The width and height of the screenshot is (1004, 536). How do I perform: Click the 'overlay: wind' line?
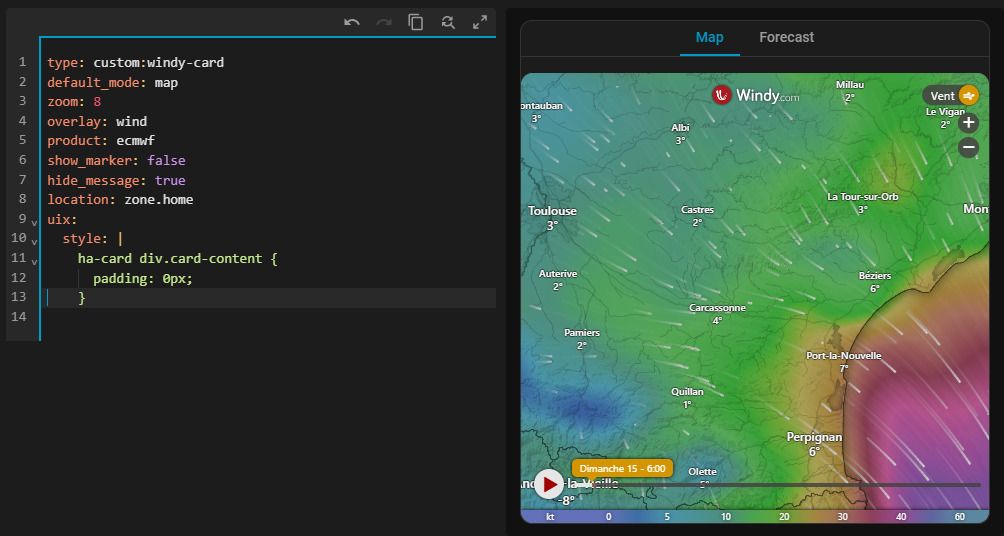(97, 121)
